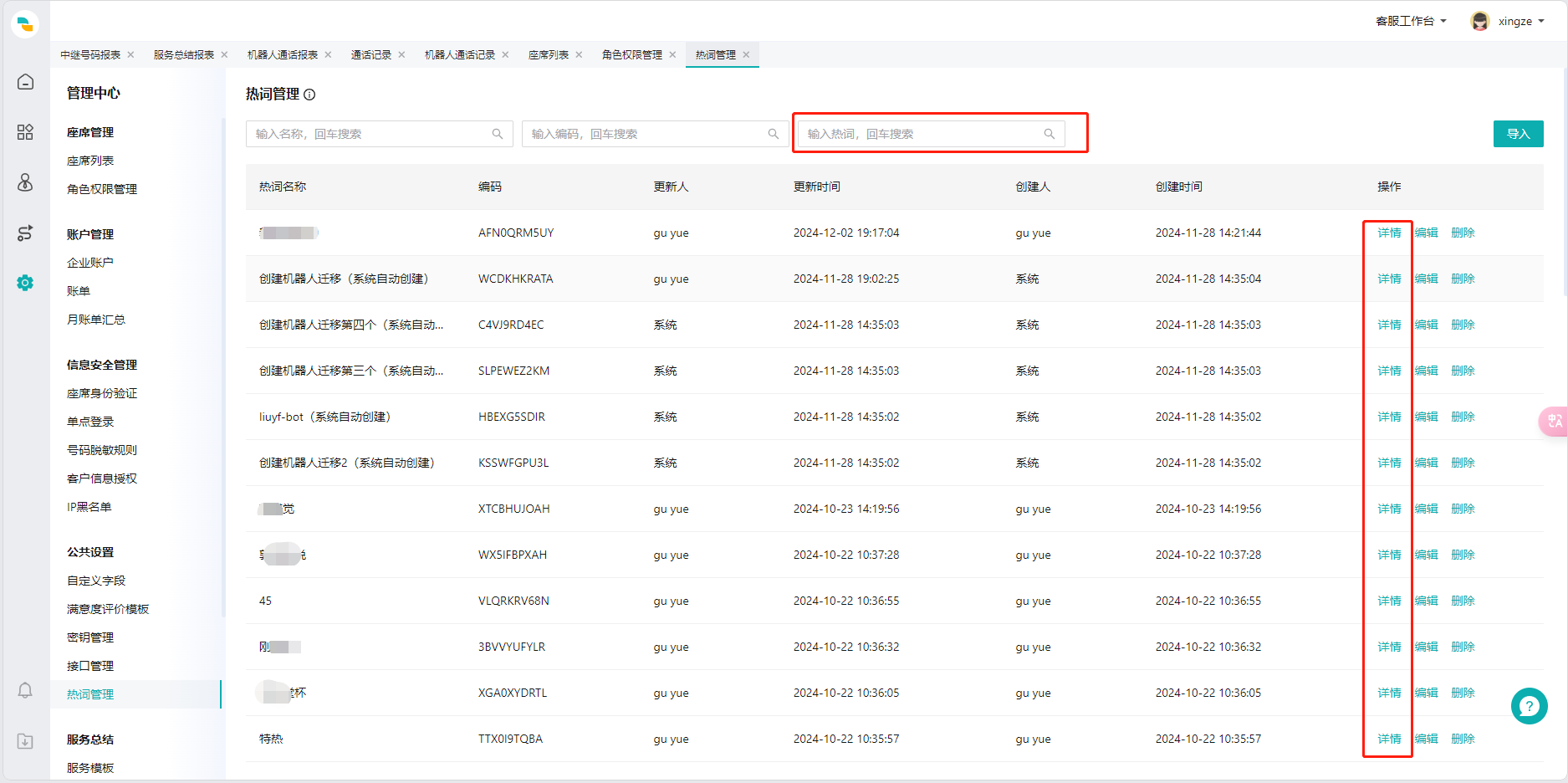Open 客户信息授权 in the sidebar
This screenshot has width=1568, height=783.
pyautogui.click(x=102, y=478)
